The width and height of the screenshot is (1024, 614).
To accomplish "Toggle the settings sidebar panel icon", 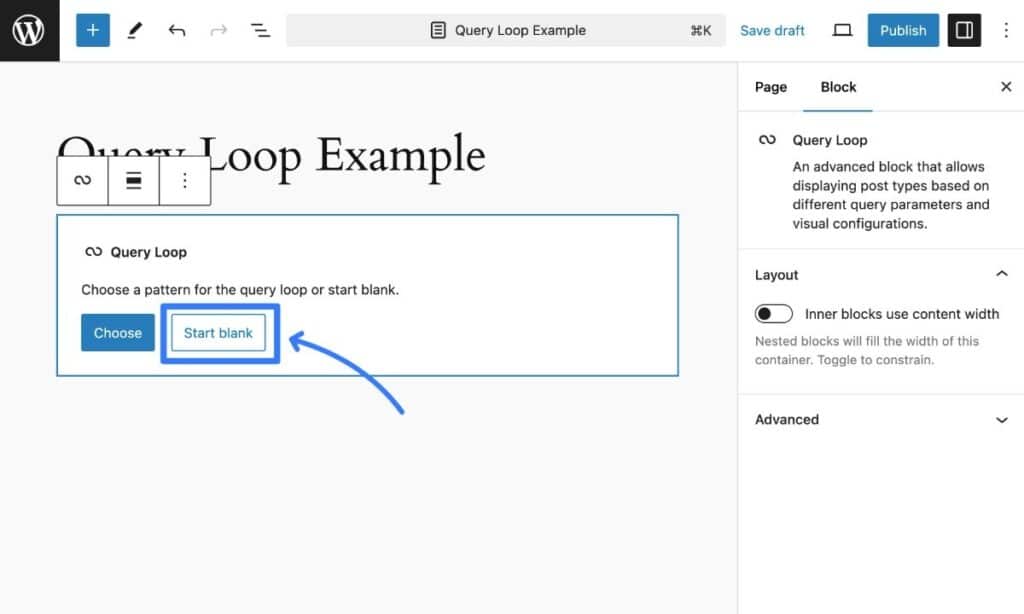I will click(964, 30).
